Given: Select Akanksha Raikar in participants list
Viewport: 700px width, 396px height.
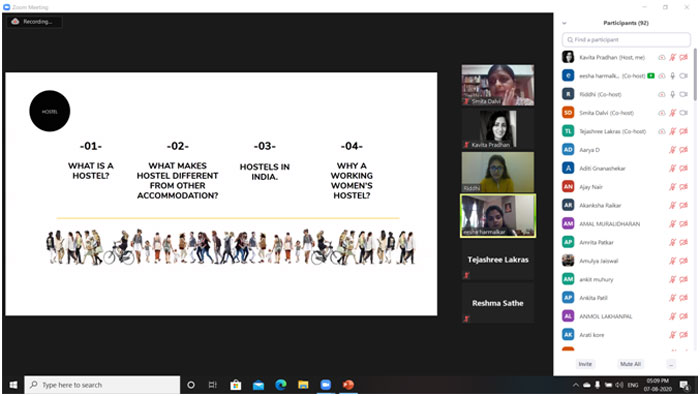Looking at the screenshot, I should coord(626,205).
